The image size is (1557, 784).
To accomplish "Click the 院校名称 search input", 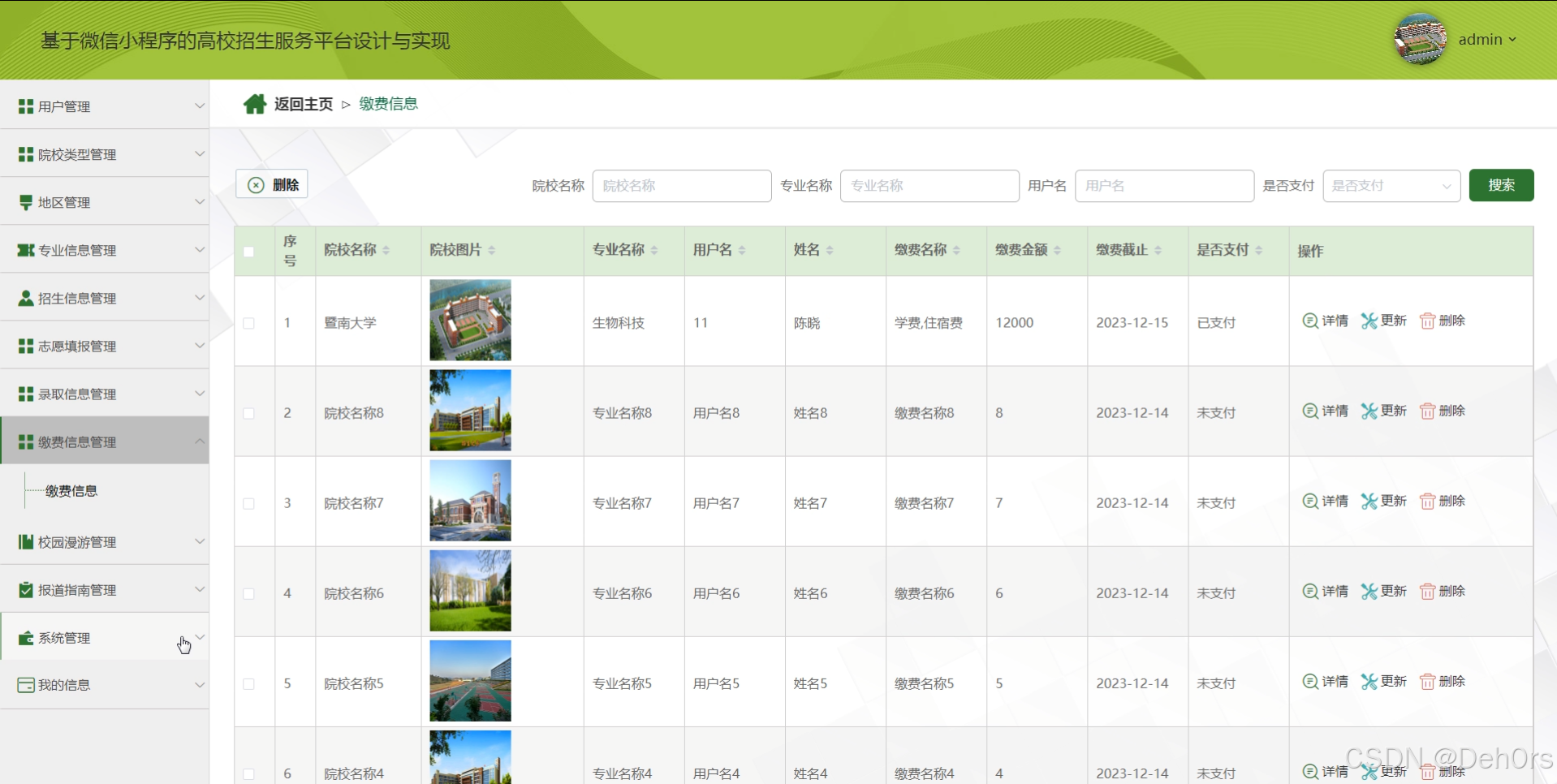I will point(682,186).
